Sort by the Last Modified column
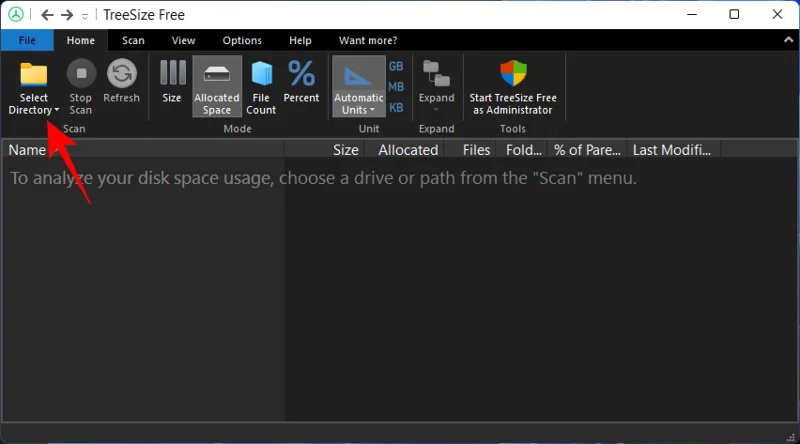The width and height of the screenshot is (800, 444). point(673,150)
